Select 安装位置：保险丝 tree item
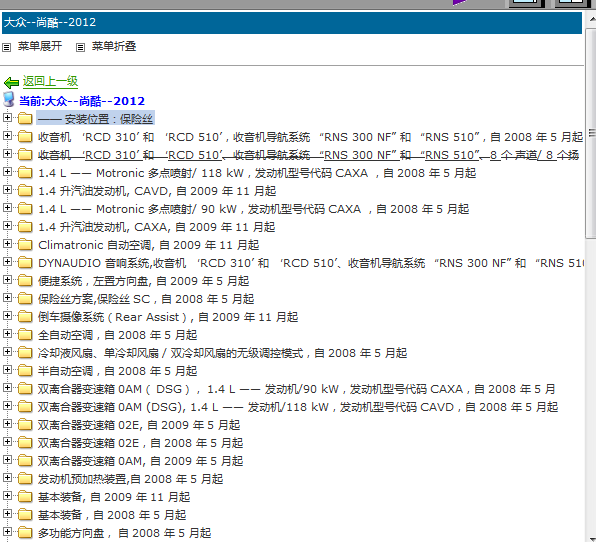The height and width of the screenshot is (542, 596). point(95,119)
